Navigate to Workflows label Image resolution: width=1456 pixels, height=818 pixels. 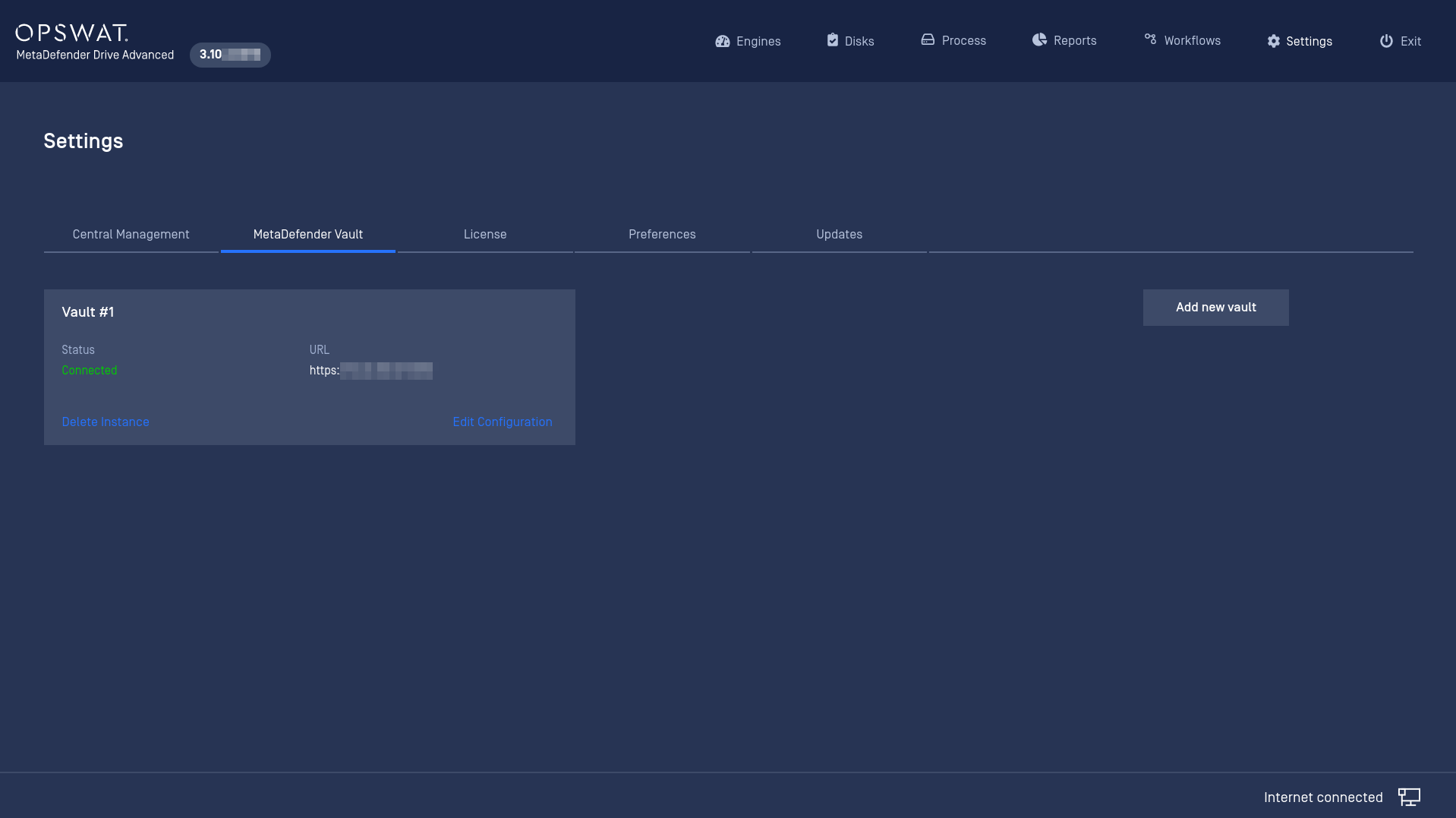pyautogui.click(x=1193, y=40)
